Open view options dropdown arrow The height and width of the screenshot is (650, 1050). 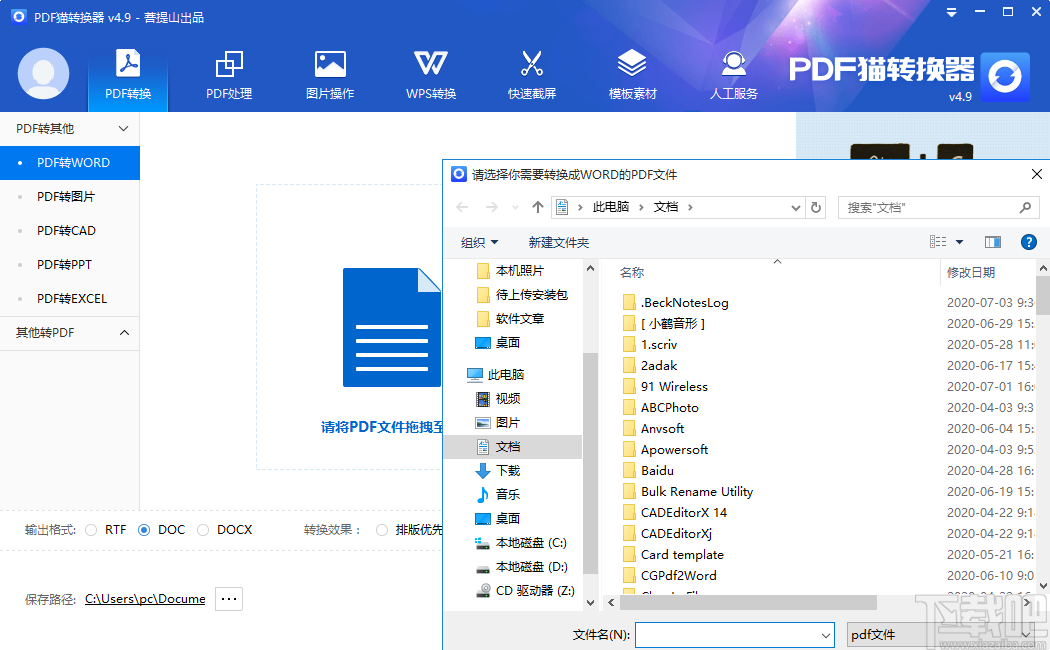[959, 242]
